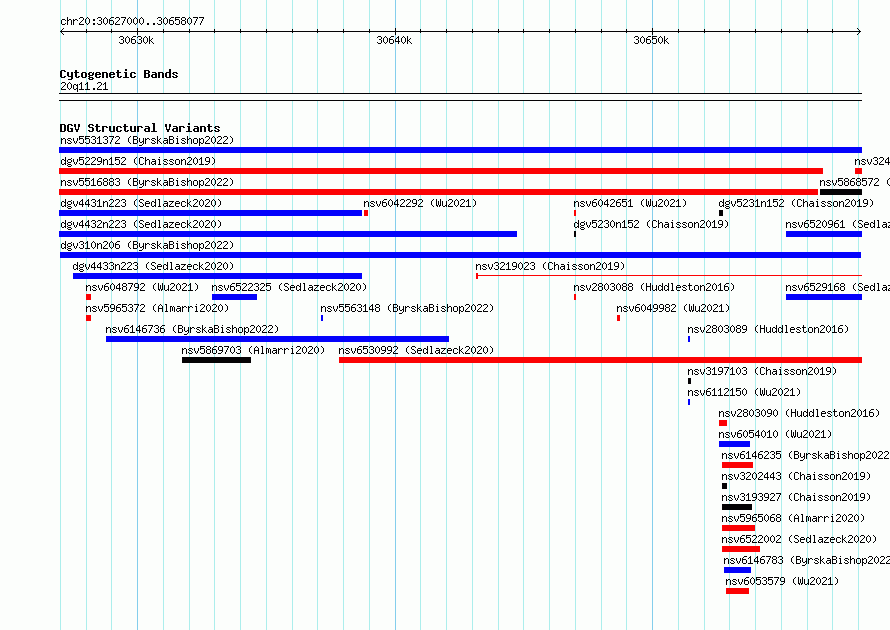
Task: Click the nsv6146736 (ByrskaBishop2022) label
Action: [x=192, y=329]
